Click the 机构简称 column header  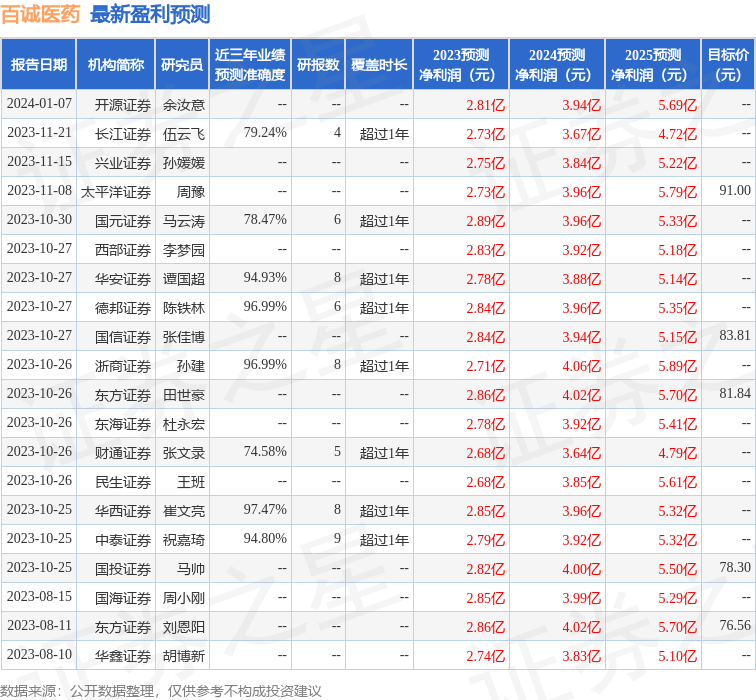click(116, 65)
